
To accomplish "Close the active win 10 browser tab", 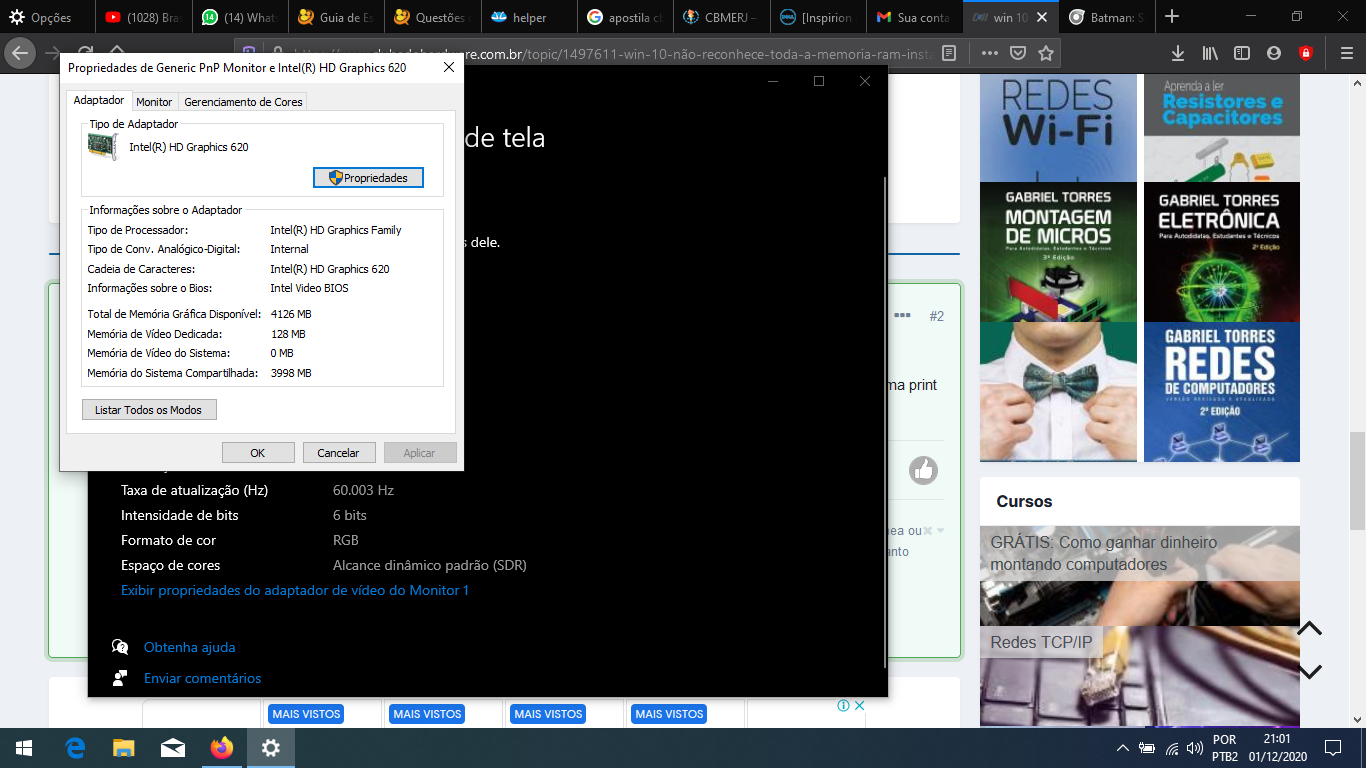I will click(1044, 17).
